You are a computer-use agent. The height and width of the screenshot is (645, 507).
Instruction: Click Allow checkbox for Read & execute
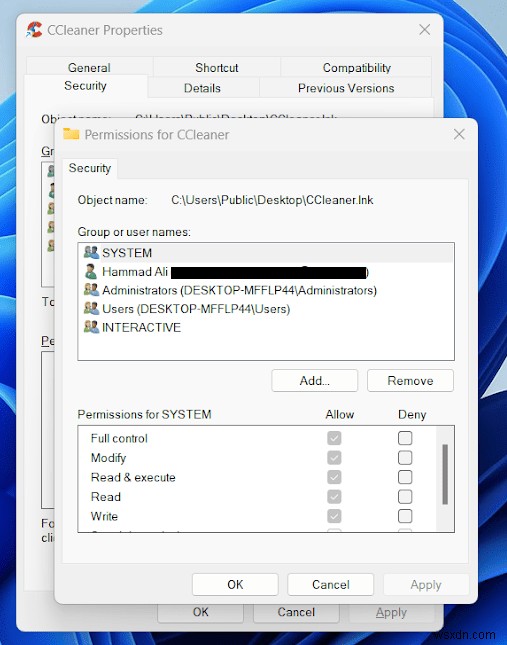coord(334,477)
